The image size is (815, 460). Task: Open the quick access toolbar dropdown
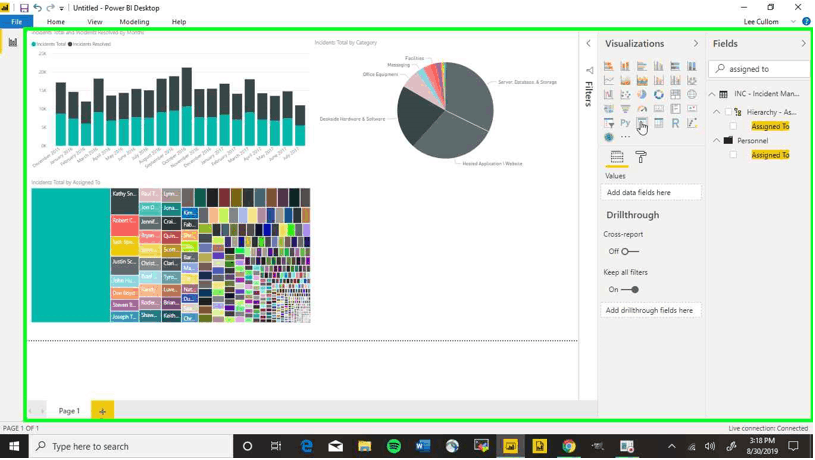(62, 8)
